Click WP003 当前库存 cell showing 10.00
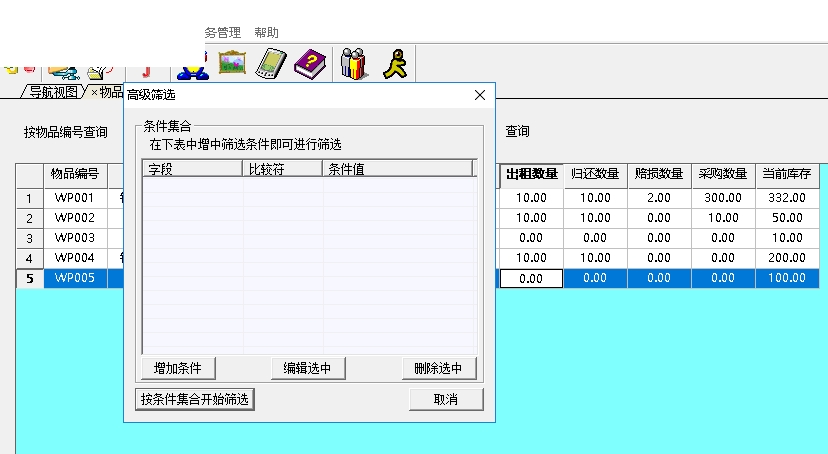The height and width of the screenshot is (454, 828). 787,238
